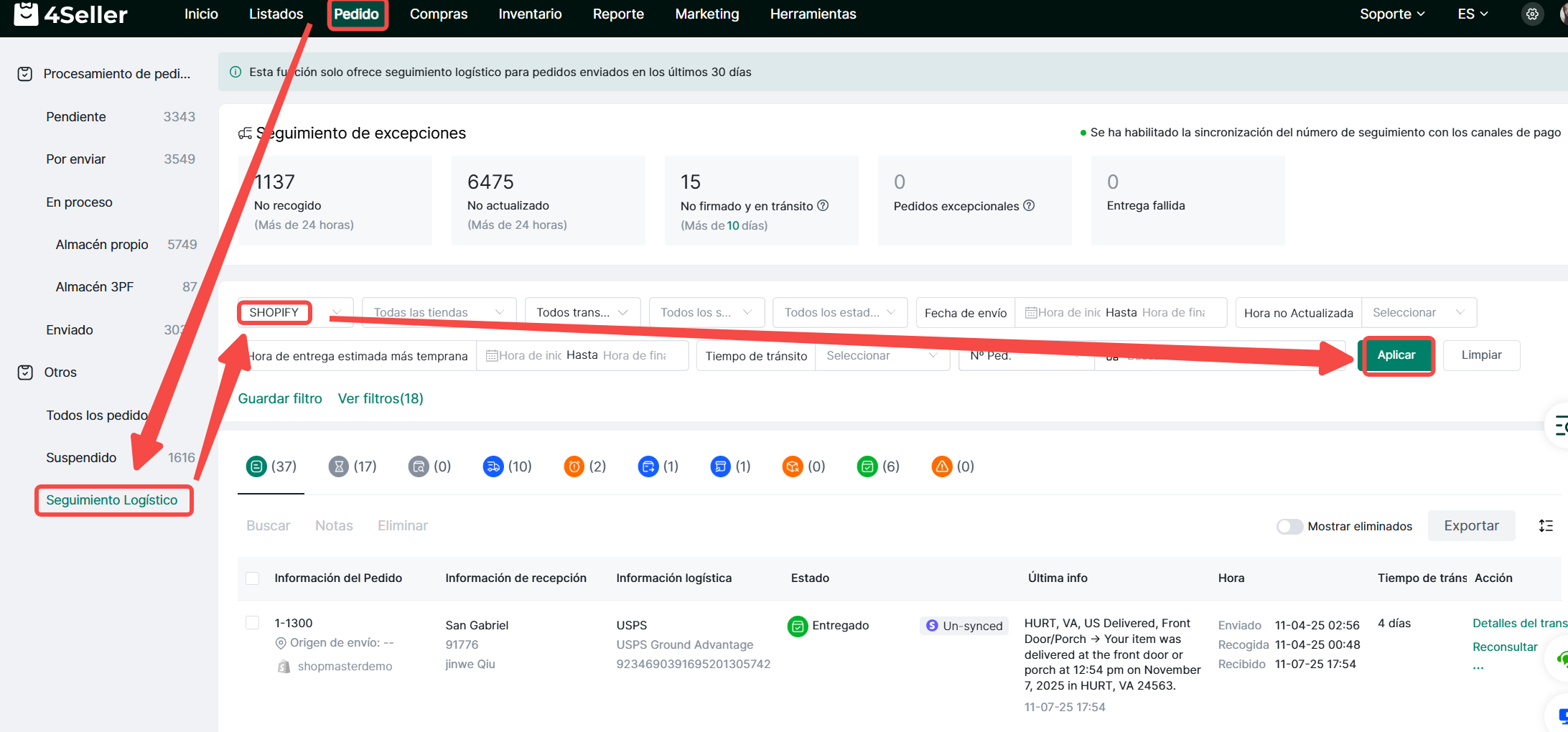Image resolution: width=1568 pixels, height=732 pixels.
Task: Click the 1137 No recogido card
Action: pyautogui.click(x=335, y=201)
